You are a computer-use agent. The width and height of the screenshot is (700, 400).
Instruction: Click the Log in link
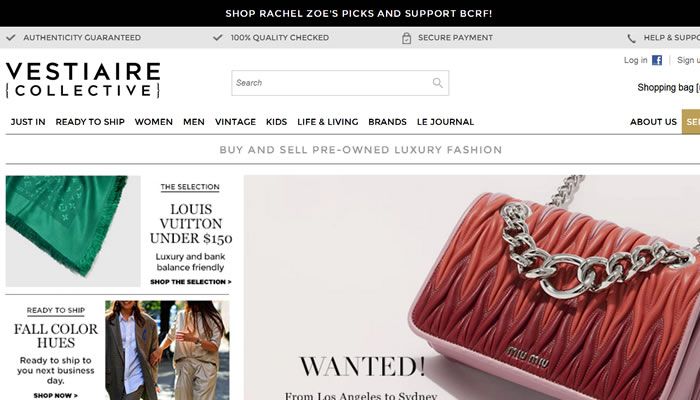pyautogui.click(x=635, y=60)
